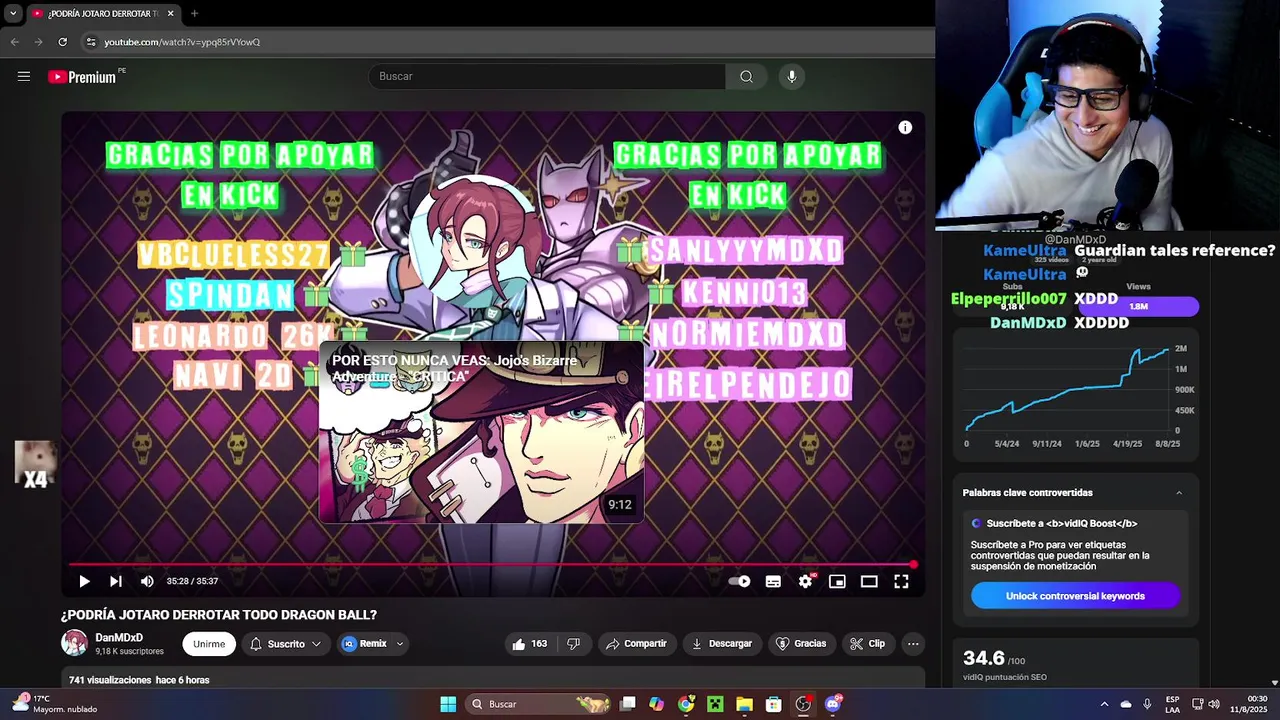1280x720 pixels.
Task: Collapse Palabras clave controvertidas panel
Action: click(x=1179, y=492)
